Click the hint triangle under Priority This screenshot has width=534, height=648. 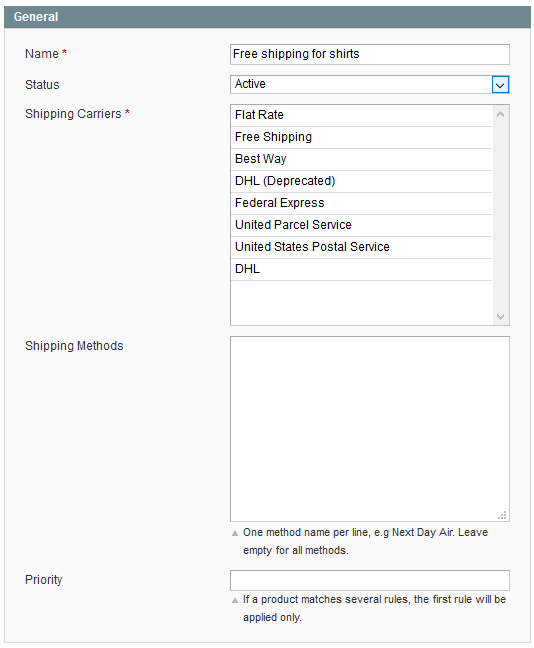point(235,600)
